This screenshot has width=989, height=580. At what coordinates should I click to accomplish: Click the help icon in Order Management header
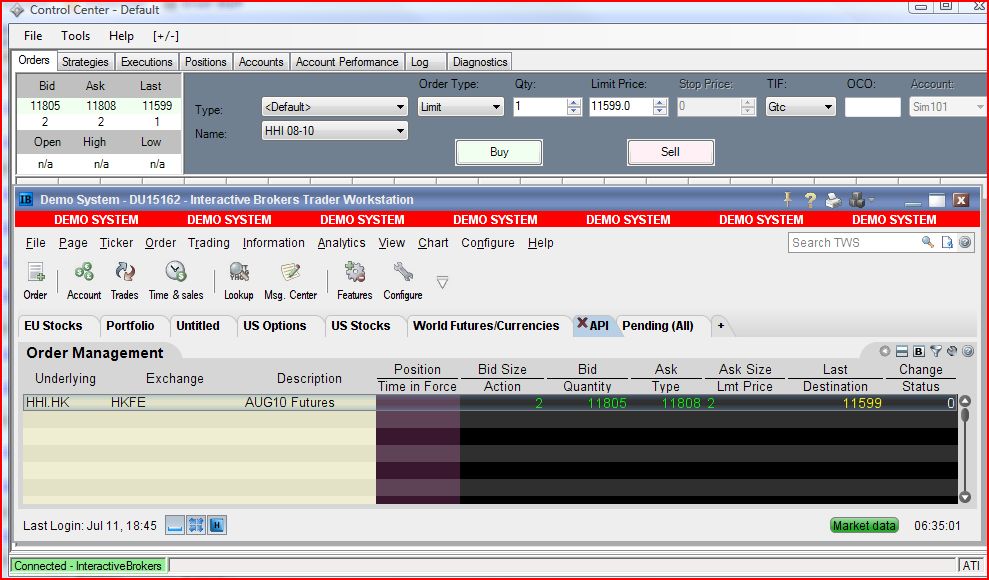click(x=968, y=352)
